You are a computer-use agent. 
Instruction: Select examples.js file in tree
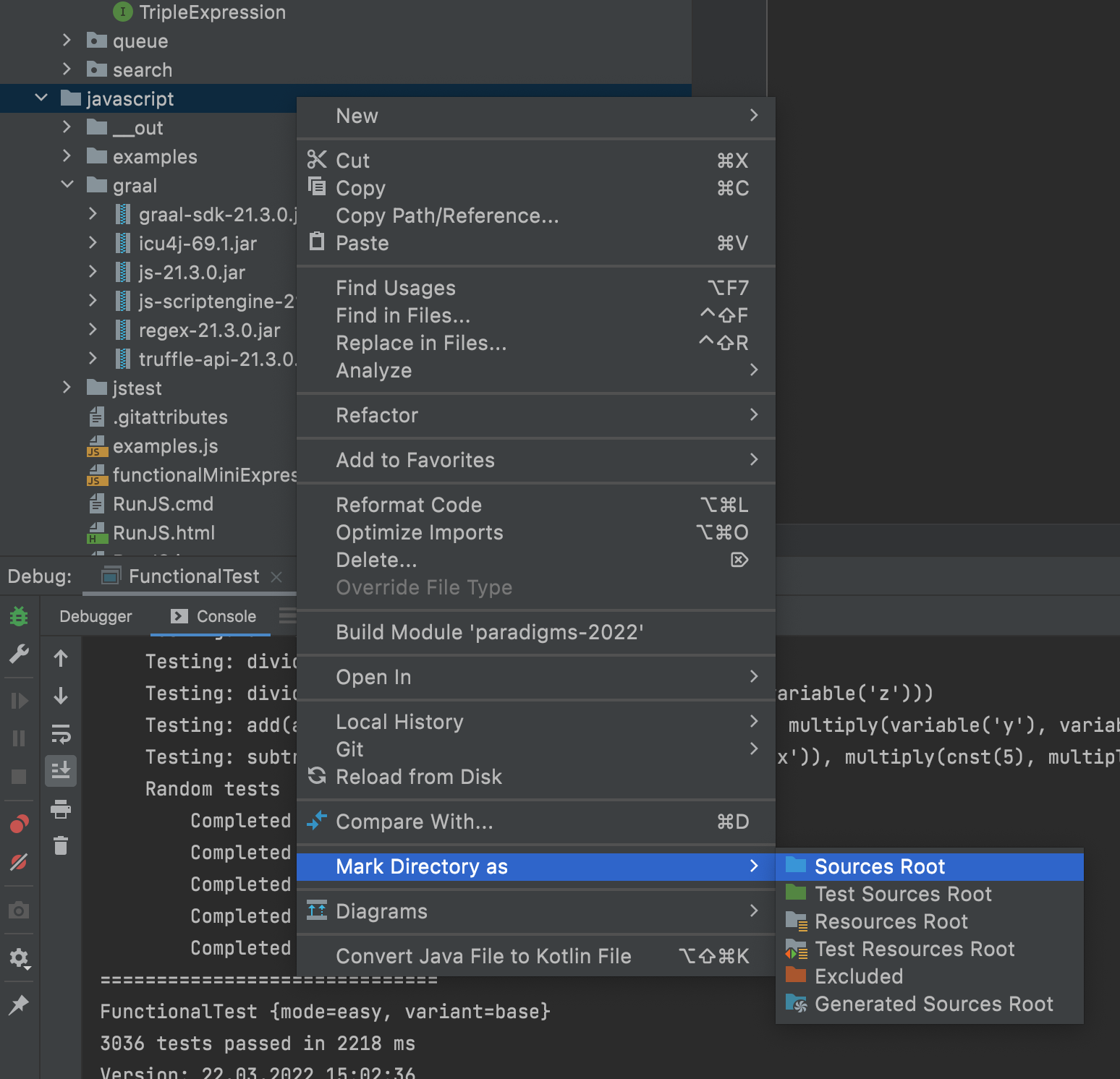pyautogui.click(x=165, y=446)
